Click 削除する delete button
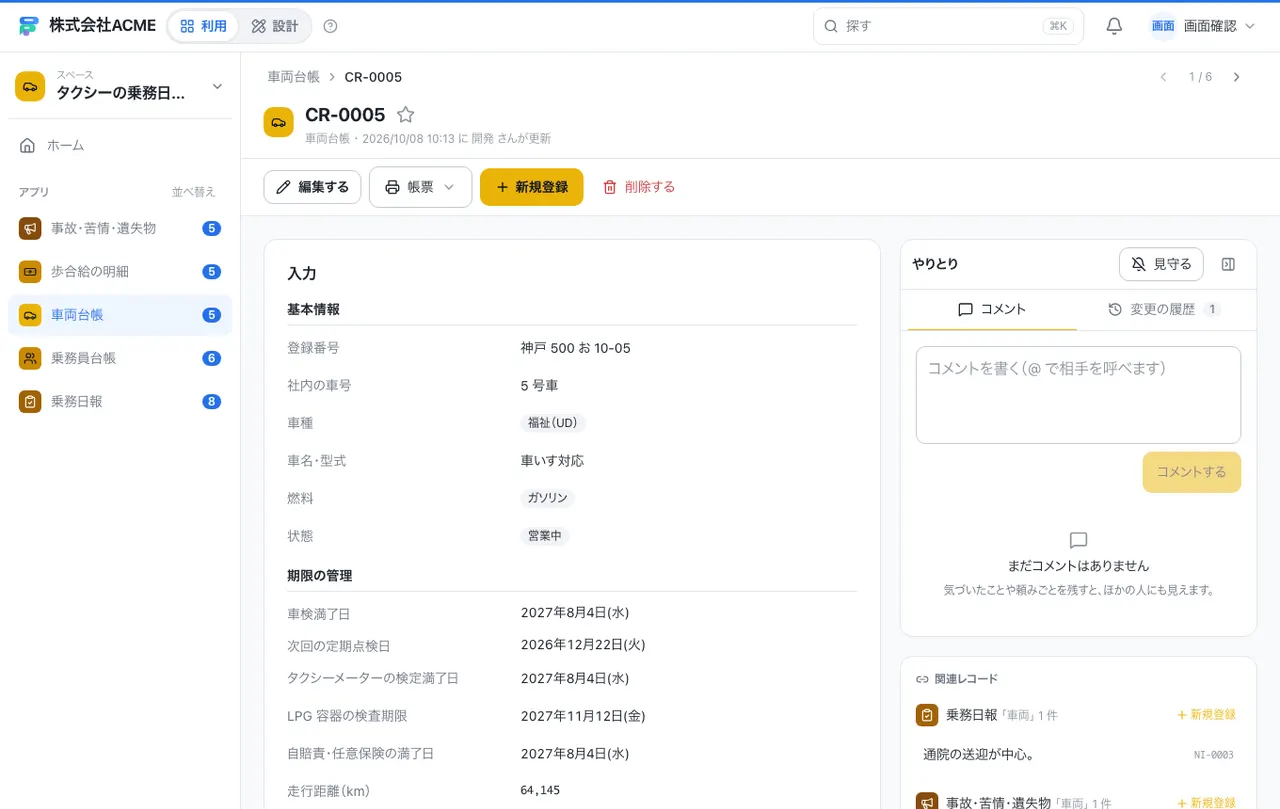 [x=639, y=187]
